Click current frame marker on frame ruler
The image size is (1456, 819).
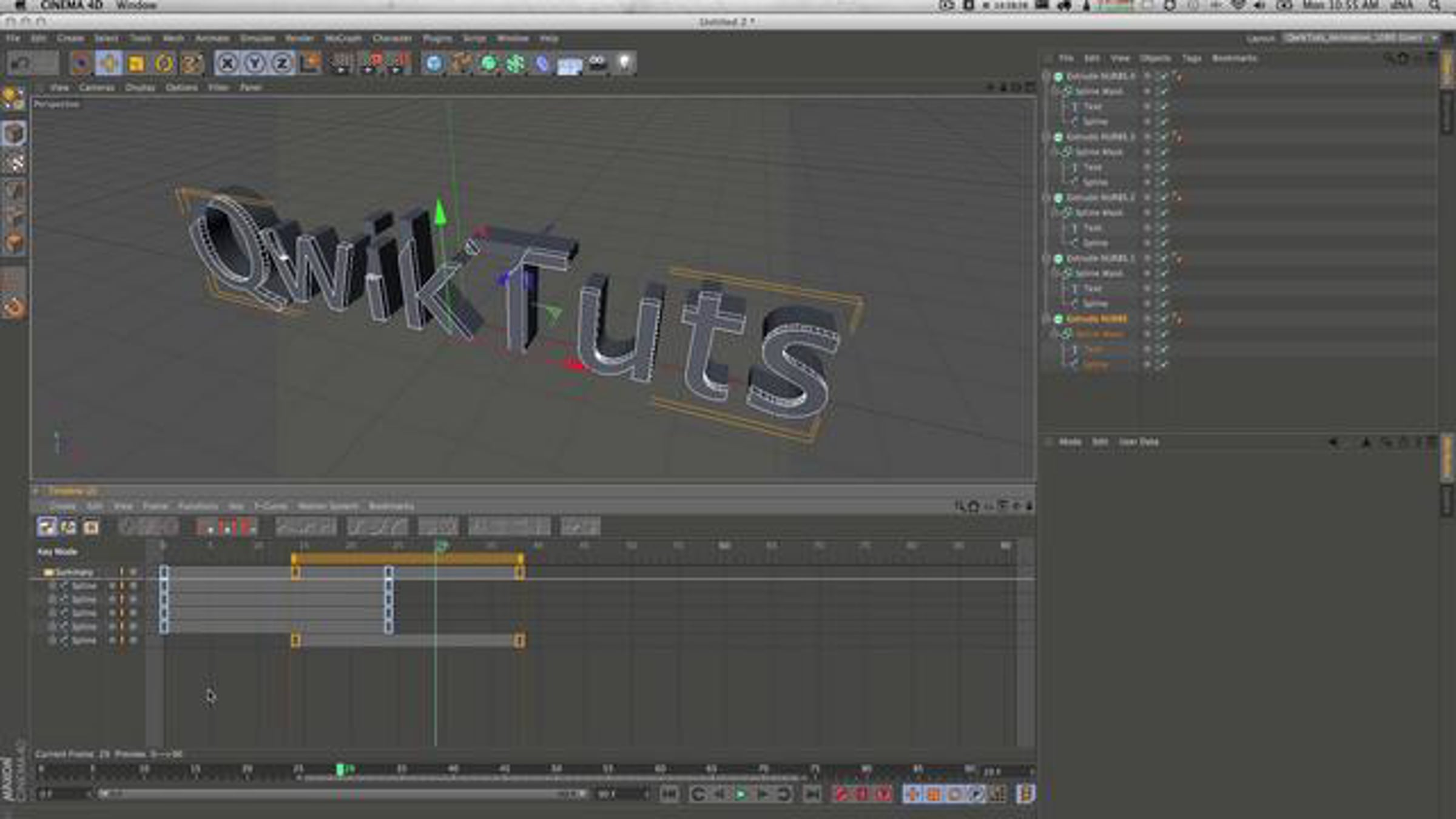pyautogui.click(x=340, y=770)
